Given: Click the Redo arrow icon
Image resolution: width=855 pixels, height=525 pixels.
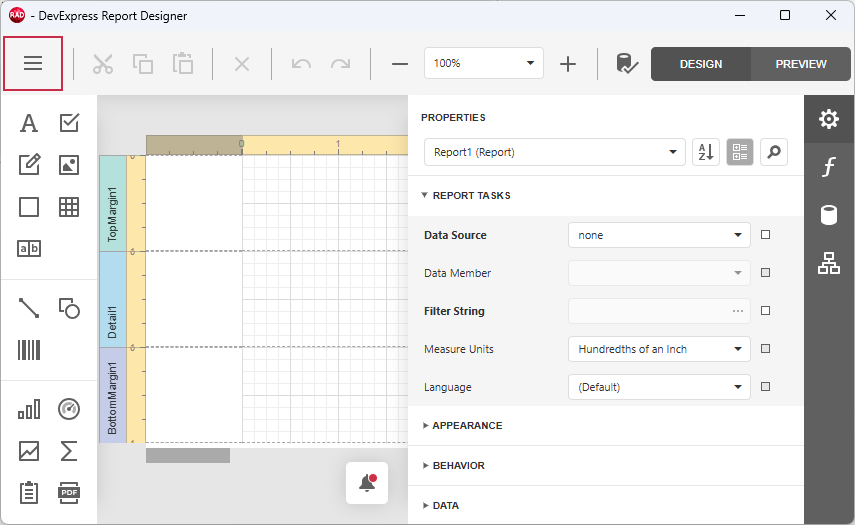Looking at the screenshot, I should 341,64.
